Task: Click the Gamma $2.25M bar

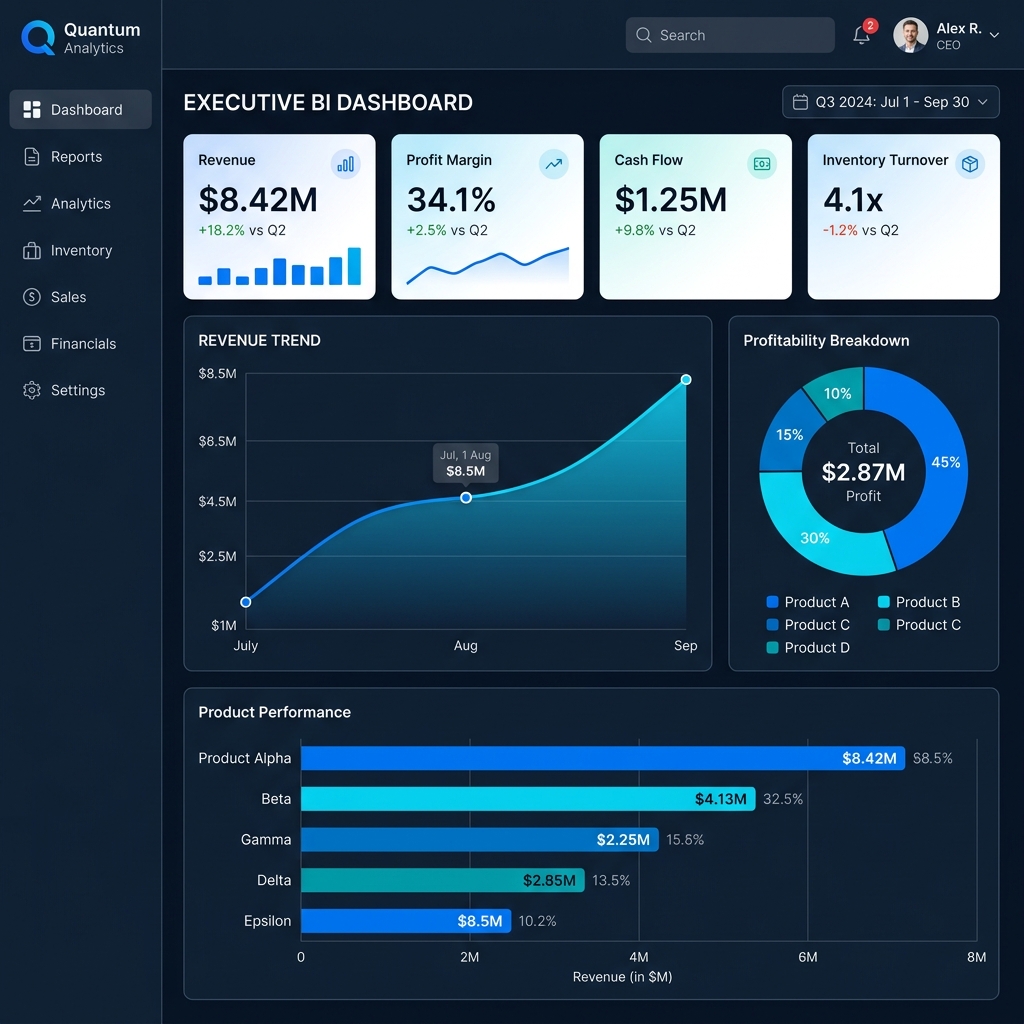Action: [480, 839]
